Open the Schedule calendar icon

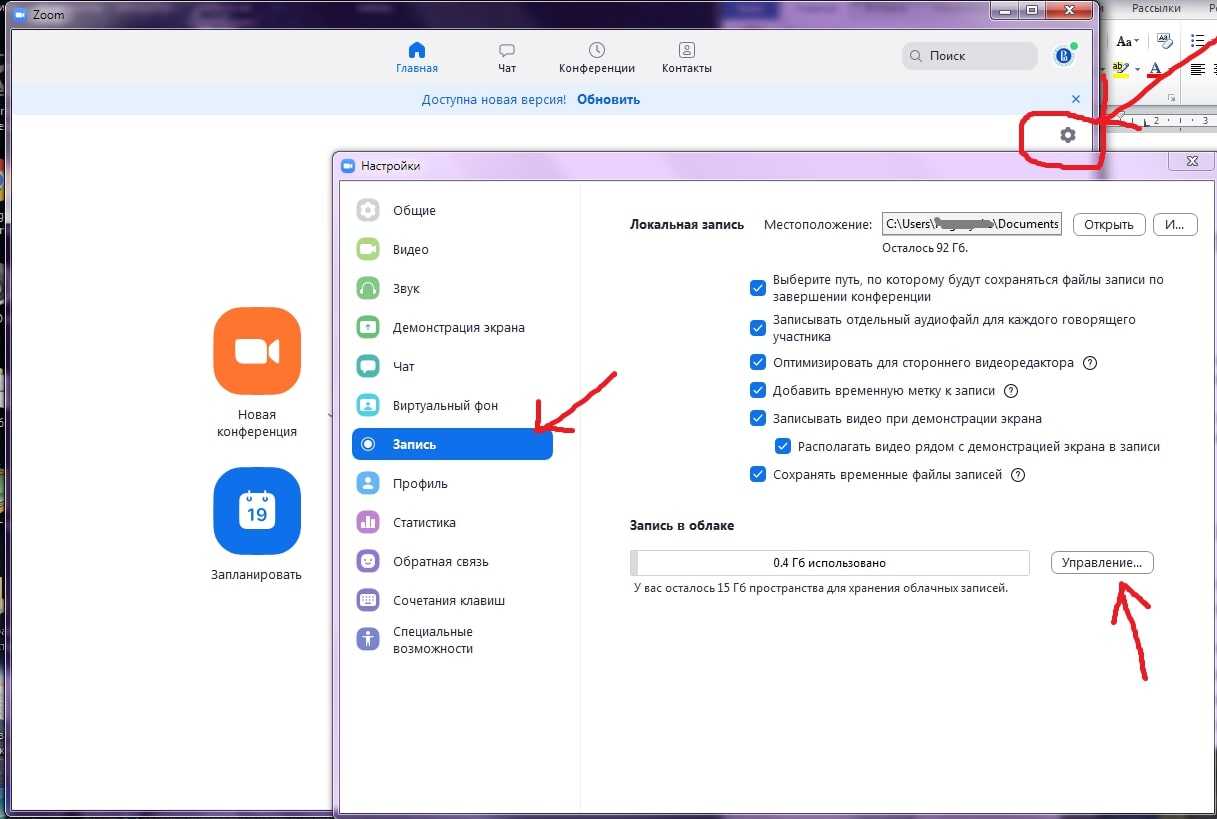[x=257, y=511]
